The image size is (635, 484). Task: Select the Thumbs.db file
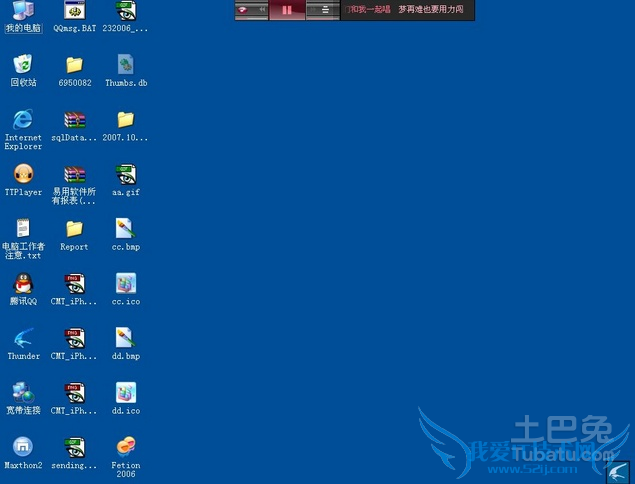[x=126, y=70]
